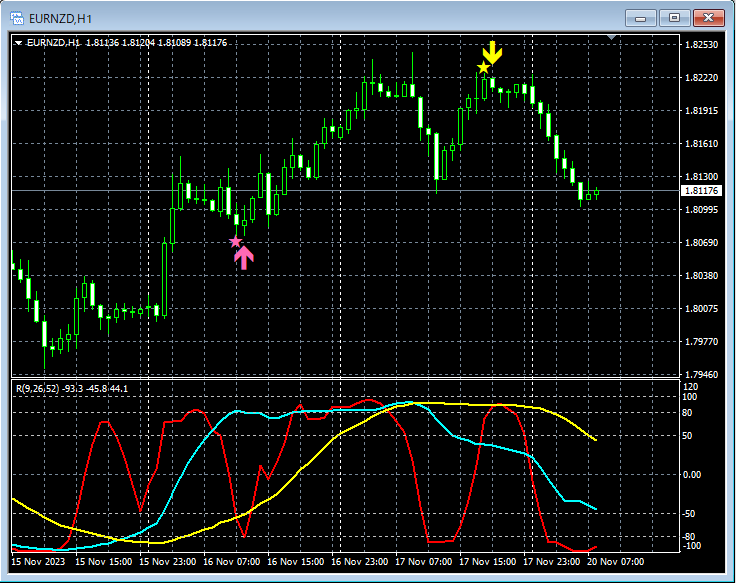Click price scale value 1.79460
The image size is (737, 583).
(x=701, y=375)
